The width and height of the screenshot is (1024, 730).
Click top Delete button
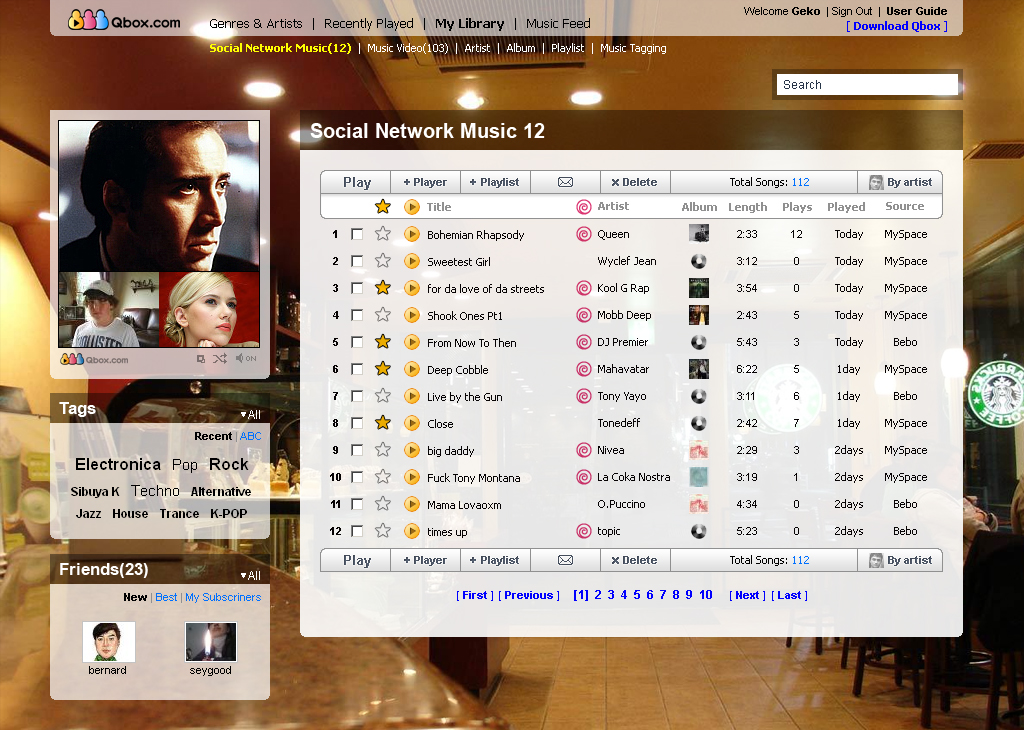635,182
